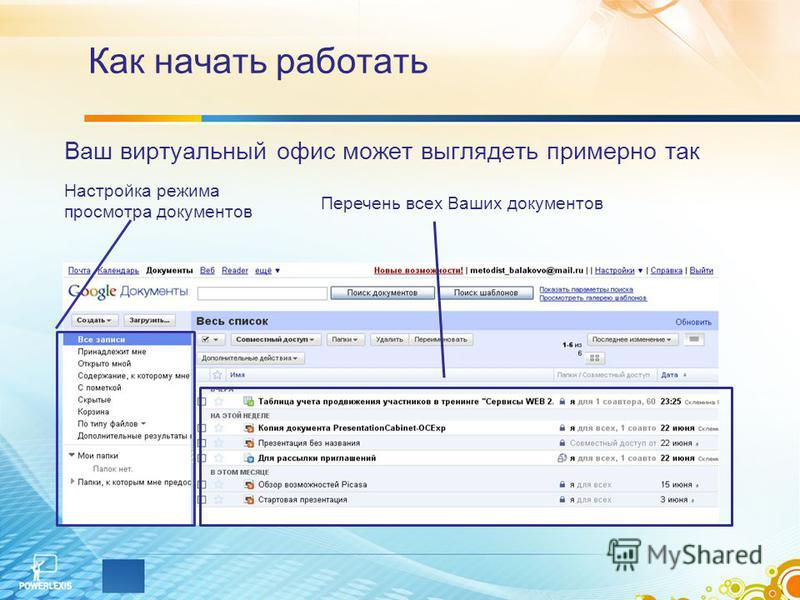Click the presentation icon of Копия документа PresentationCabinet-OCExp

pos(249,428)
